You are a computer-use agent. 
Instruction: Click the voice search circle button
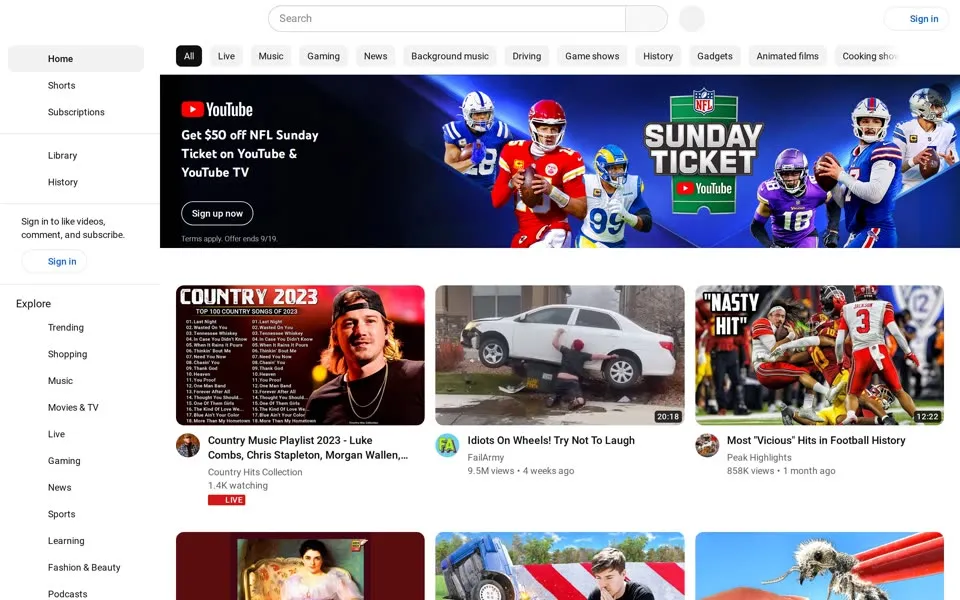click(692, 18)
